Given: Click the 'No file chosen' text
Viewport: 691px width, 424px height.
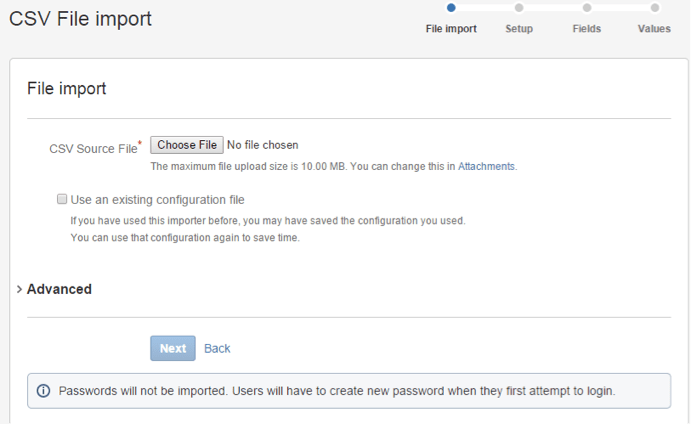Looking at the screenshot, I should coord(263,145).
